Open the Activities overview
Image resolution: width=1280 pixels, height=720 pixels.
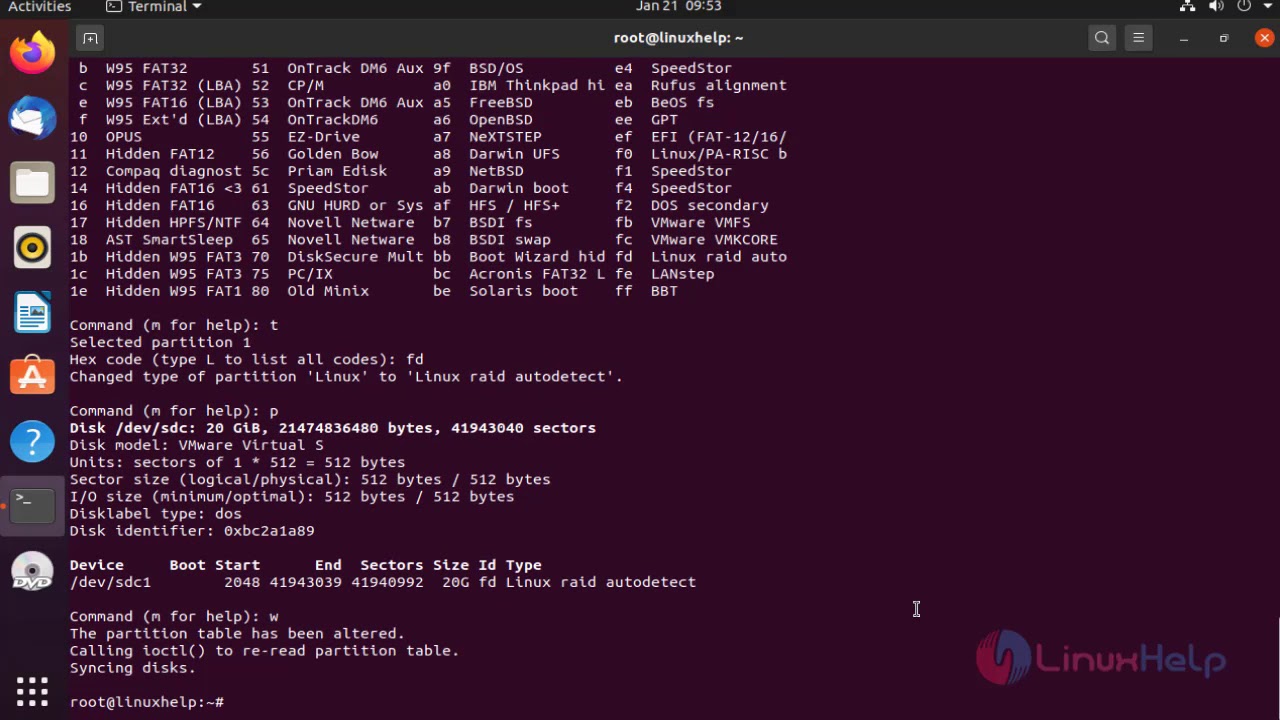coord(40,7)
